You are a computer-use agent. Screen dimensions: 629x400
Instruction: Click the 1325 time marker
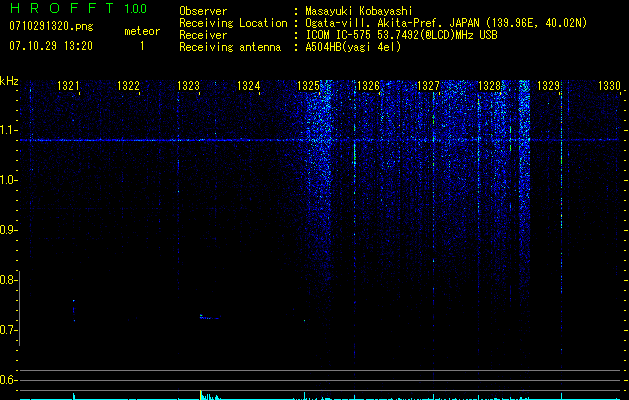click(308, 85)
